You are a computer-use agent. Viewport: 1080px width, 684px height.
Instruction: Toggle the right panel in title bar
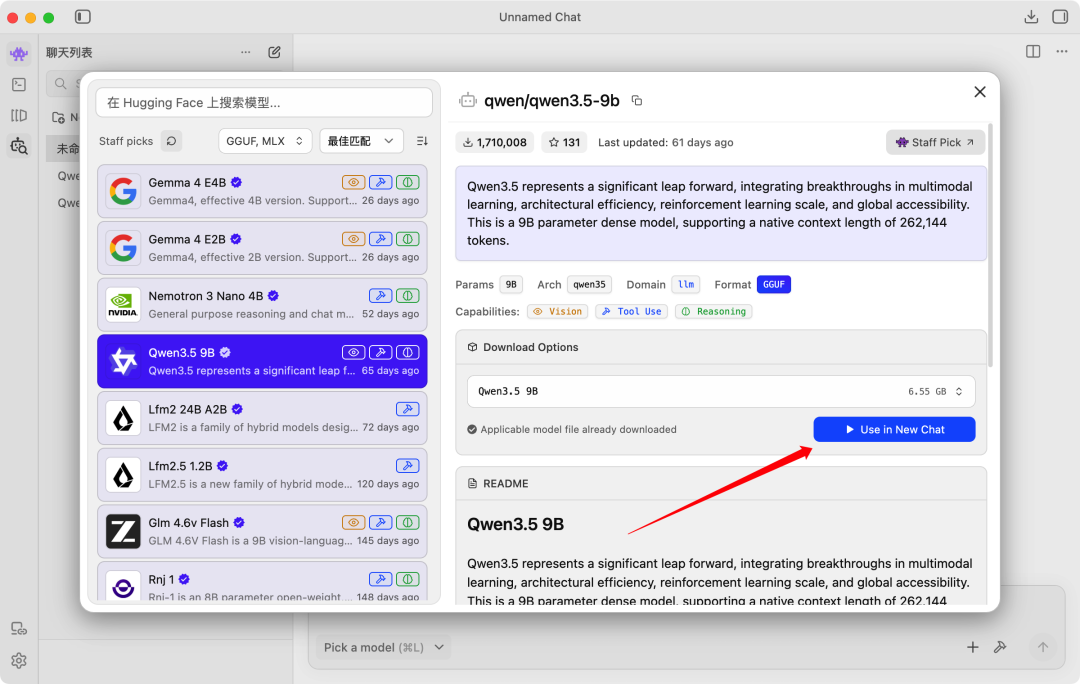click(1060, 17)
